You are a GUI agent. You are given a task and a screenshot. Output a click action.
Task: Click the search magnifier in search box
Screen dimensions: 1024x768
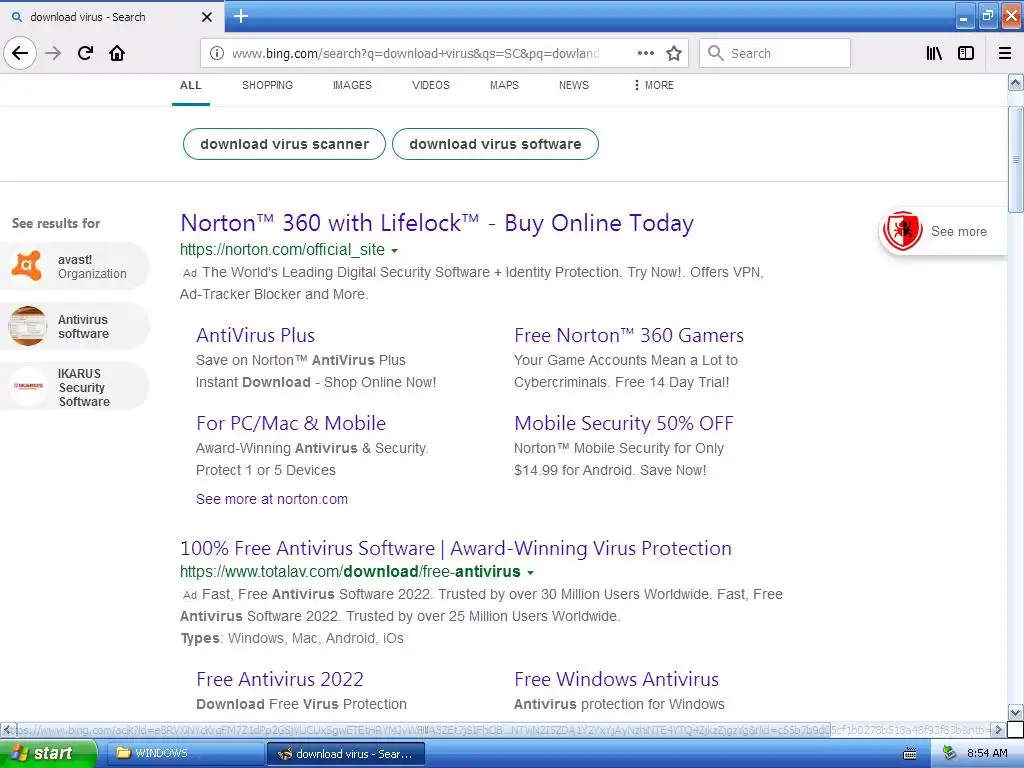coord(716,53)
